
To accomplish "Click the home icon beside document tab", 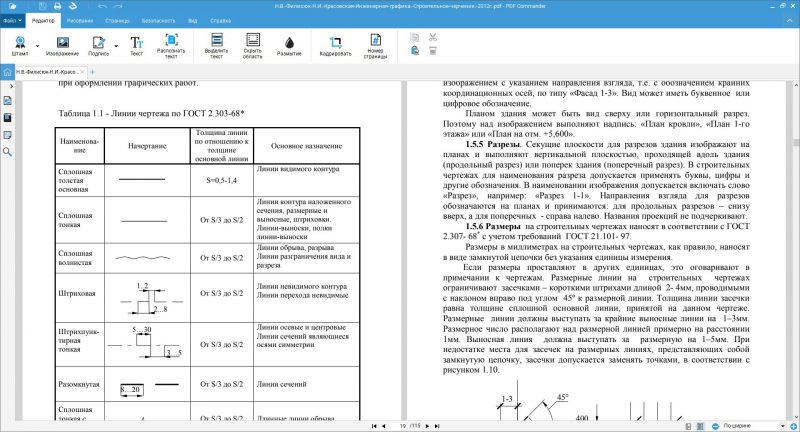I will coord(7,72).
